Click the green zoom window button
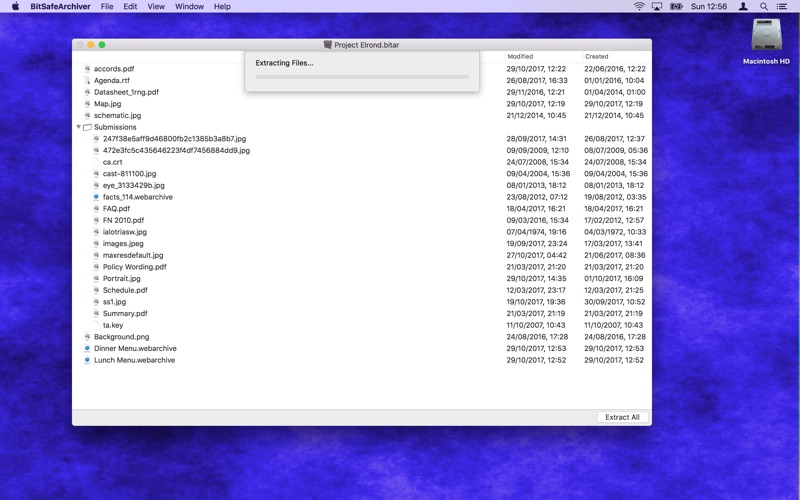The image size is (800, 500). pos(102,45)
